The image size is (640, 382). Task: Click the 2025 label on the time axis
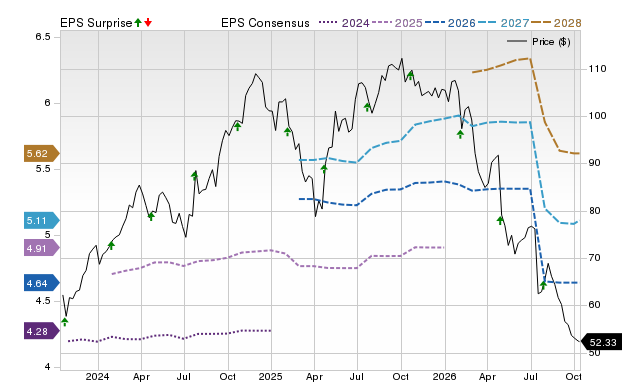[270, 376]
